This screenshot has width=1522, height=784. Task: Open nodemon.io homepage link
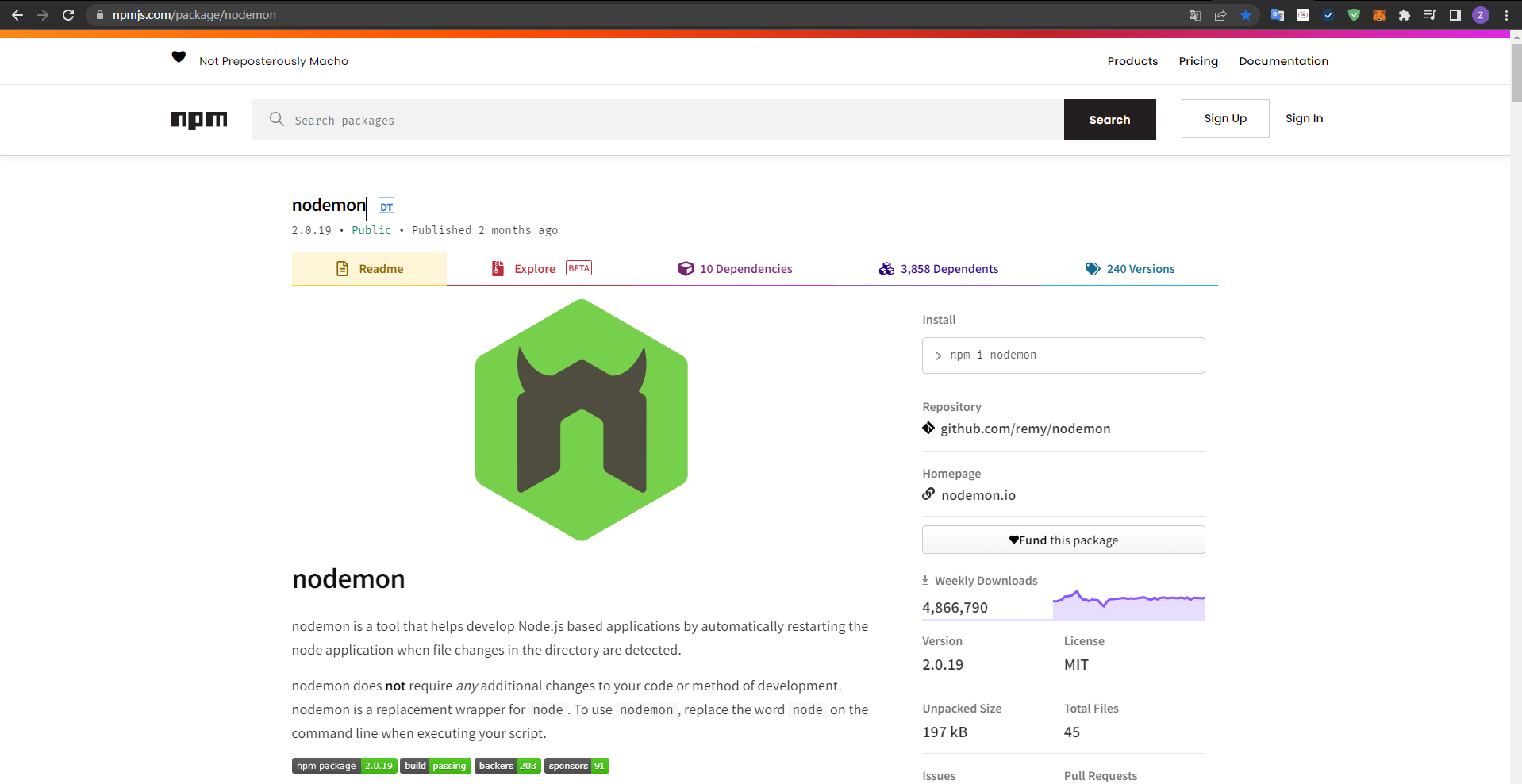coord(978,495)
